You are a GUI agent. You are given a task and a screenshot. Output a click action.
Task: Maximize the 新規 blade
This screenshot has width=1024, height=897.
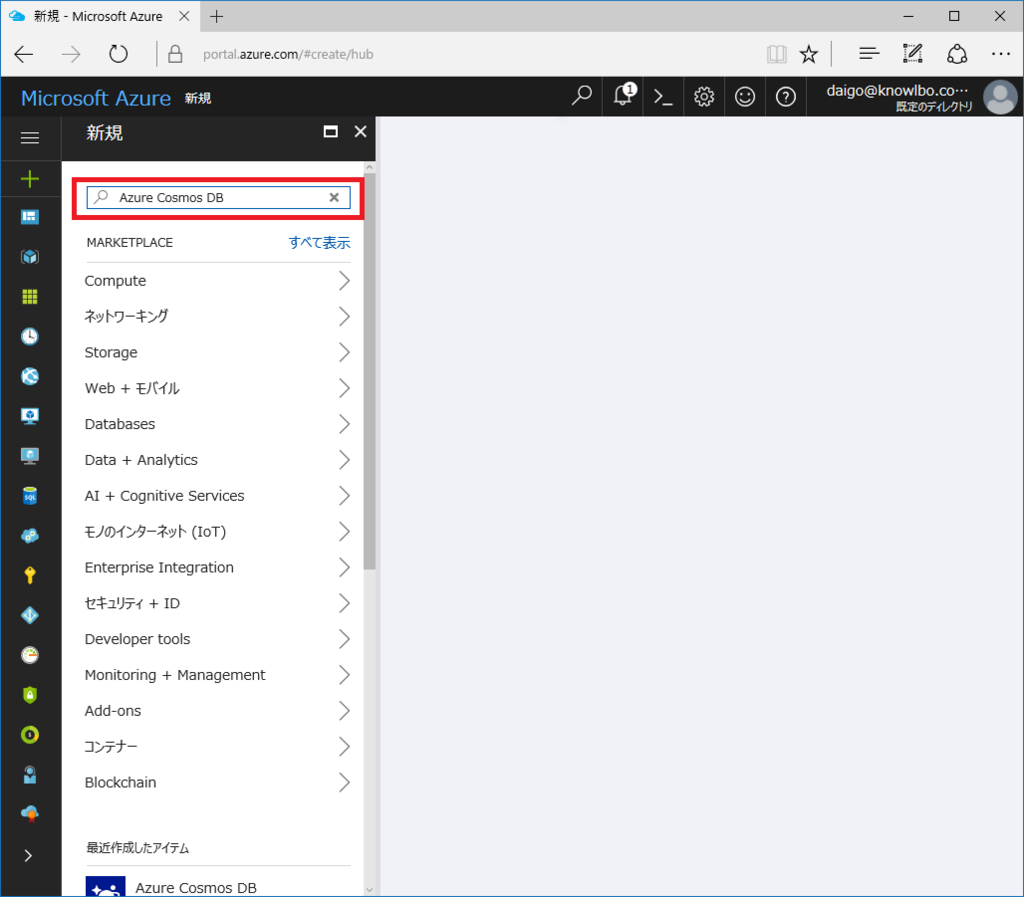(x=331, y=132)
